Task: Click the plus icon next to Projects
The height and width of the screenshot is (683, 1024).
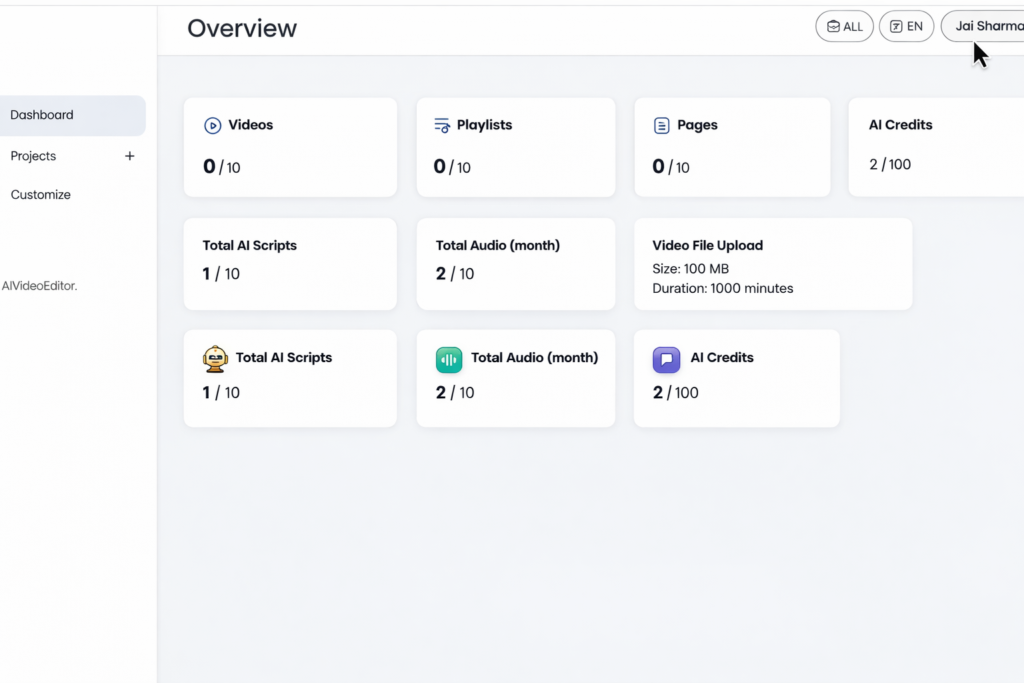Action: coord(129,156)
